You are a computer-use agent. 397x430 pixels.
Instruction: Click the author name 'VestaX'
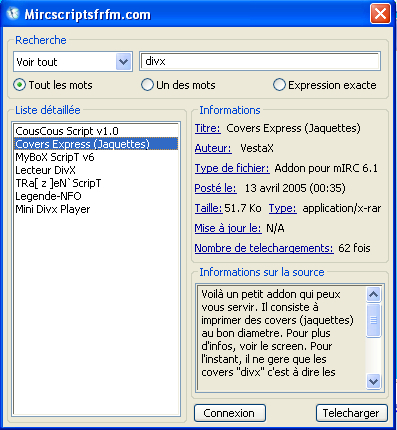257,148
